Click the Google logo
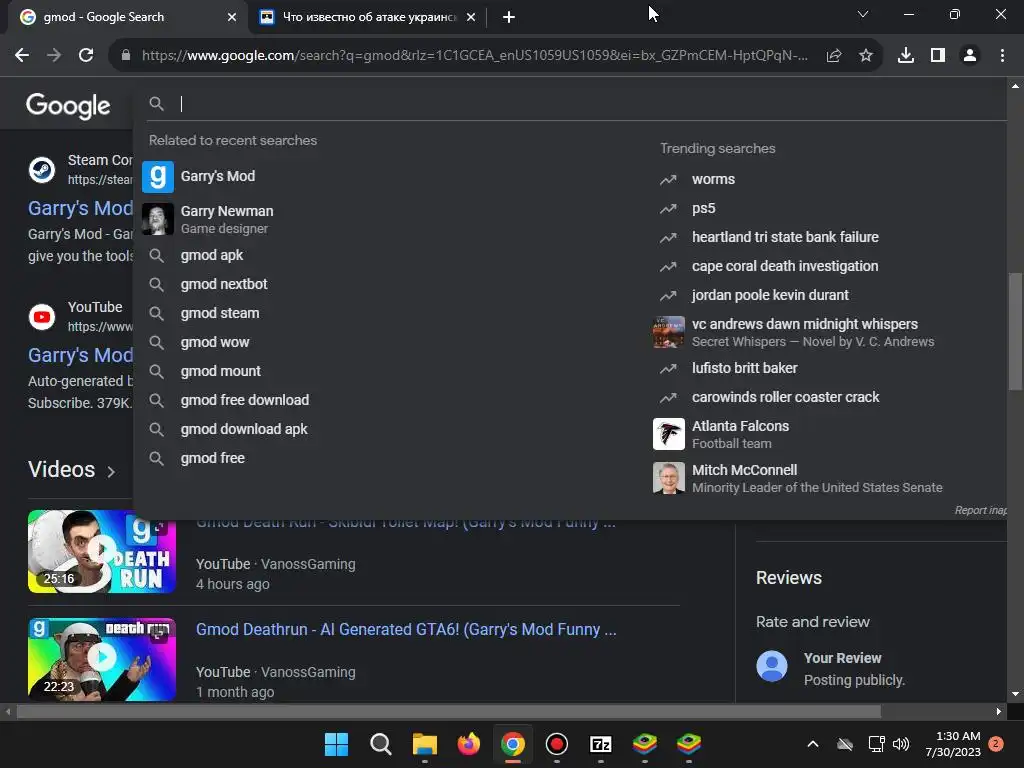 [68, 105]
